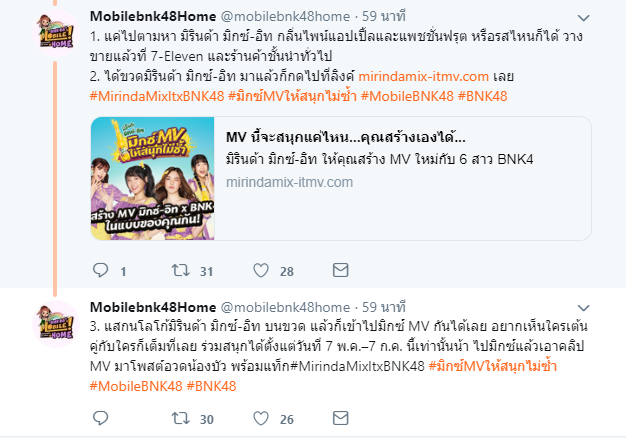Open Mobilebnk48Home avatar on second tweet

[x=56, y=323]
